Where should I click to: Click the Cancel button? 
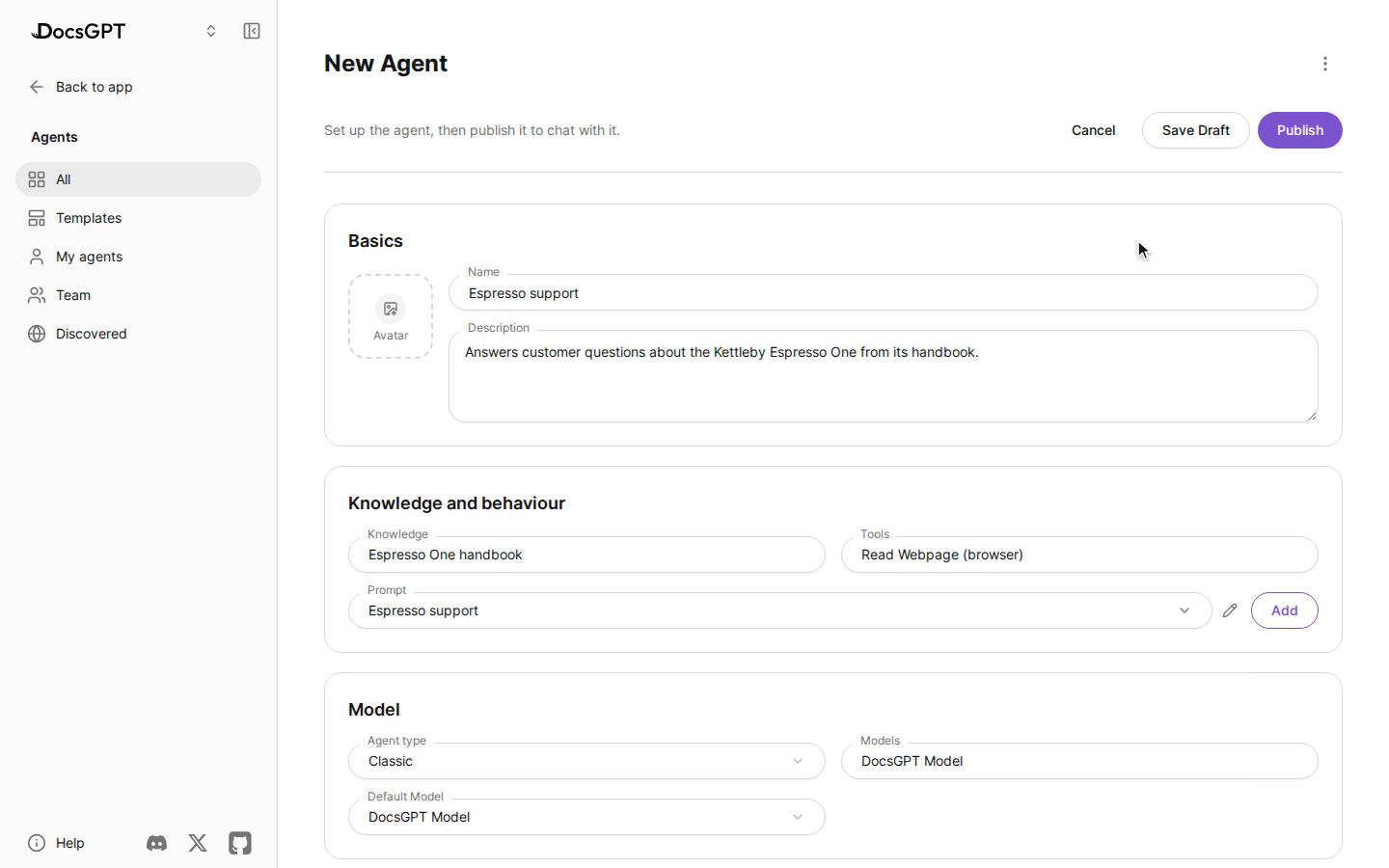[1093, 130]
